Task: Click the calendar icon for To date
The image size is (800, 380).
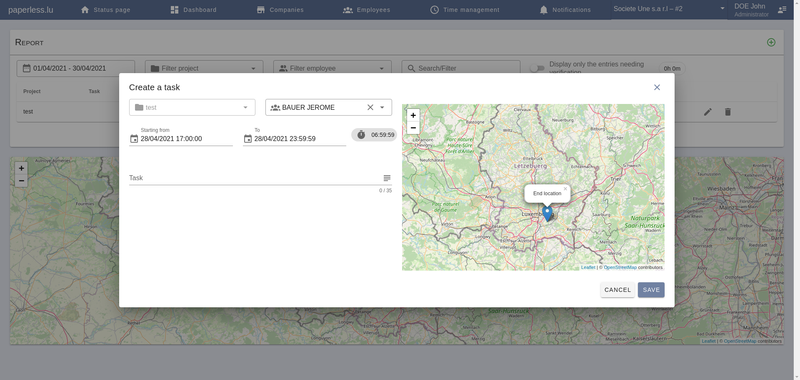Action: (248, 139)
